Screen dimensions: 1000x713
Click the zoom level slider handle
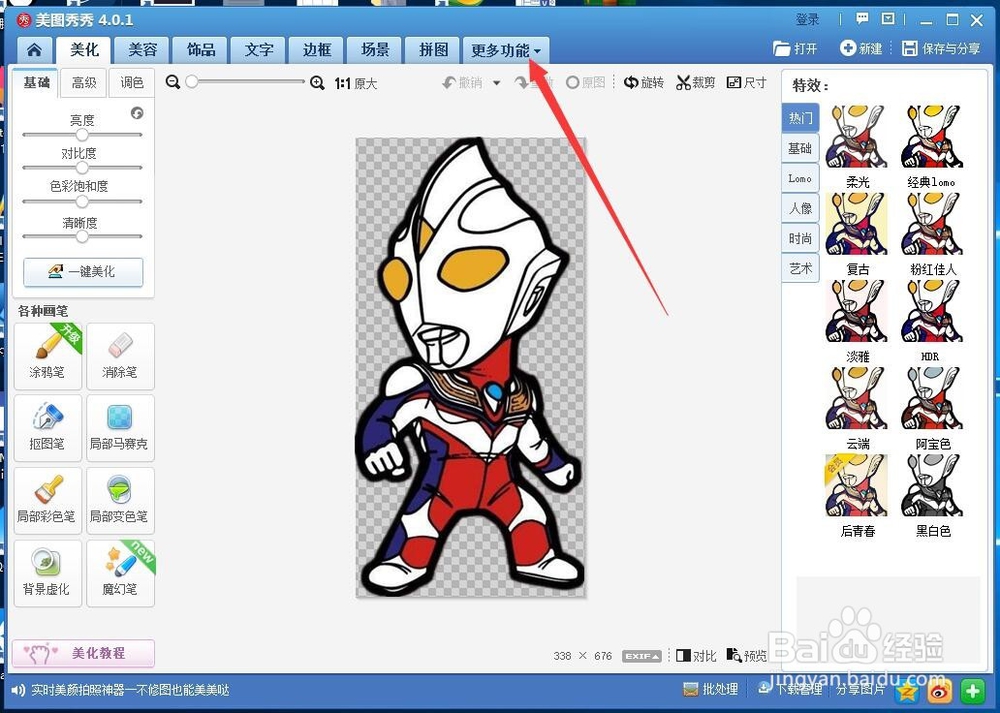[191, 82]
